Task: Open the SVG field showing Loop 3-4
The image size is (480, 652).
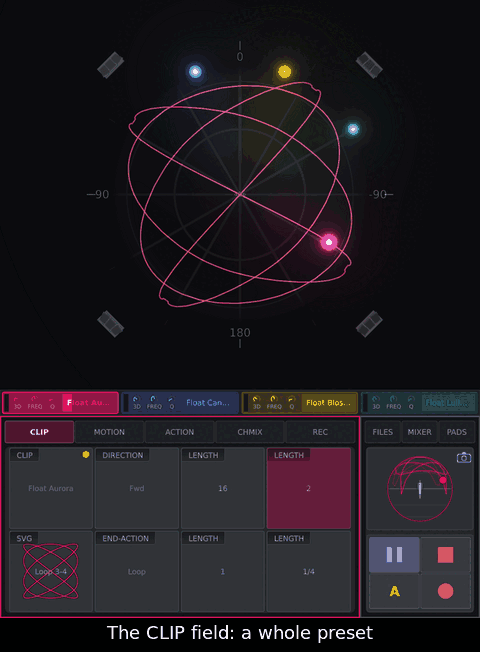Action: [51, 571]
